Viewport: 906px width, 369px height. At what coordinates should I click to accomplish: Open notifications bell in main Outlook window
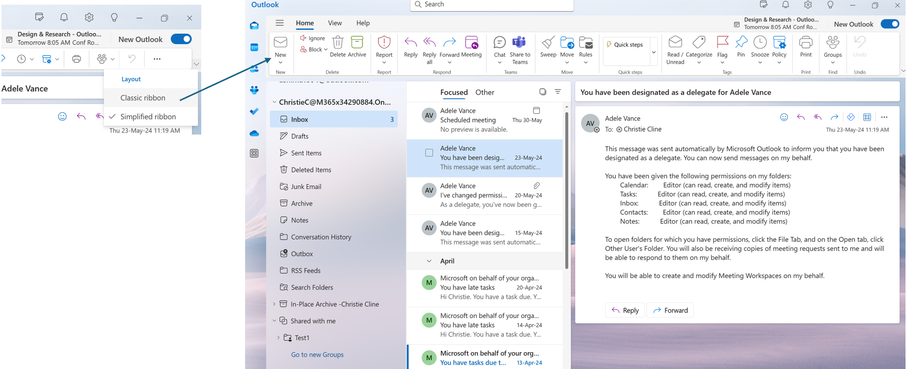click(785, 5)
